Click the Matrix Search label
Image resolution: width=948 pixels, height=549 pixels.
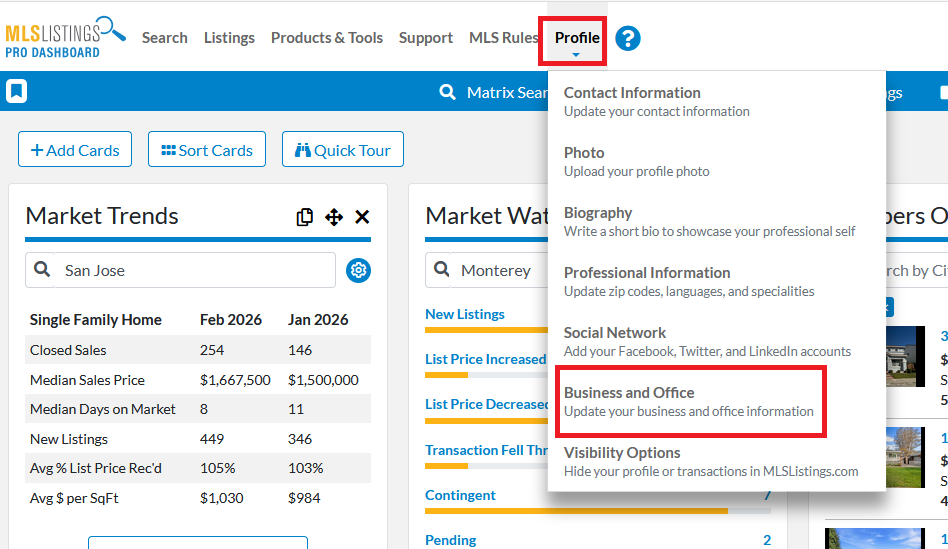507,93
